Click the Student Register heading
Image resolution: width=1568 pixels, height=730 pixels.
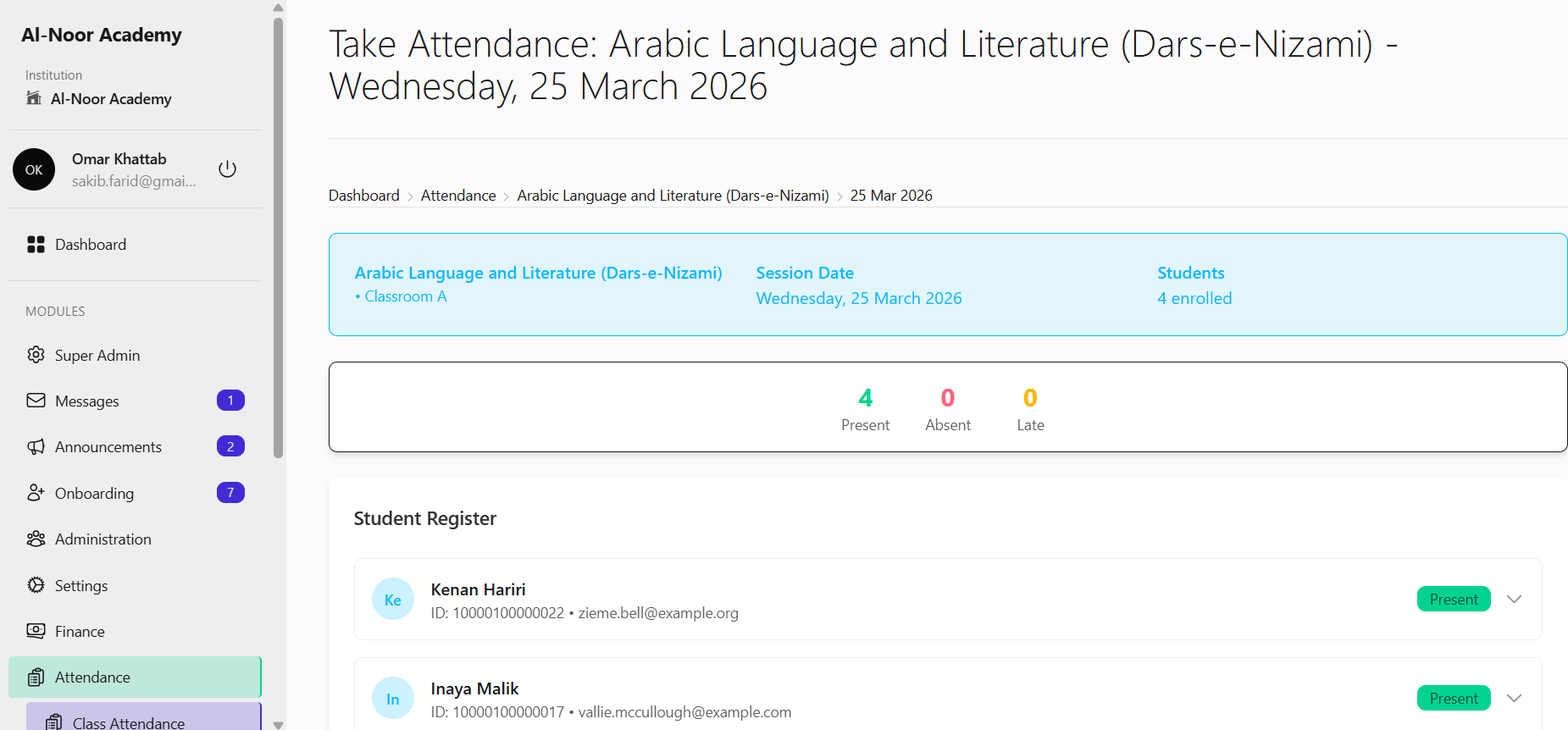425,518
